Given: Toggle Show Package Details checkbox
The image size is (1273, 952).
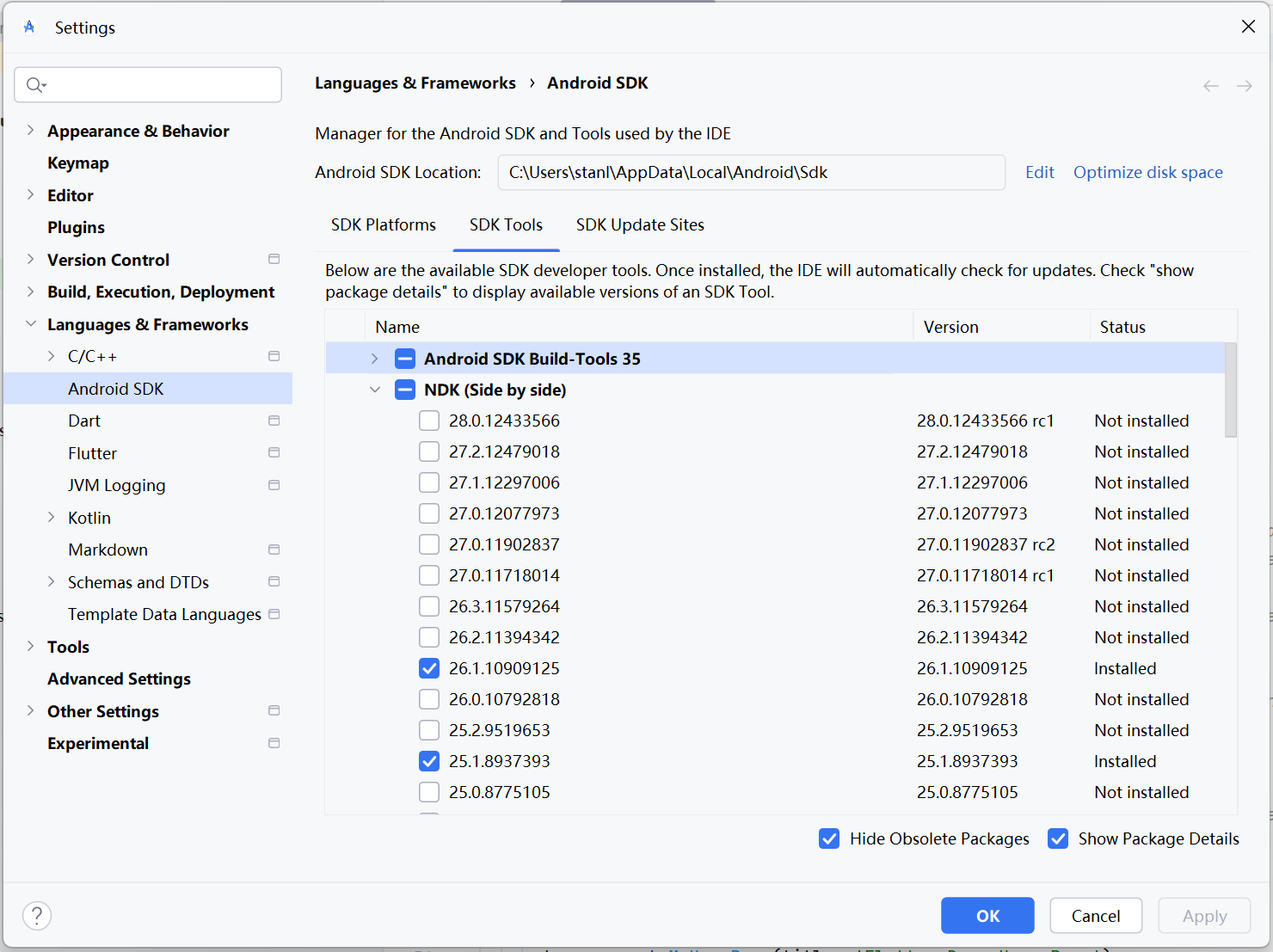Looking at the screenshot, I should tap(1058, 838).
